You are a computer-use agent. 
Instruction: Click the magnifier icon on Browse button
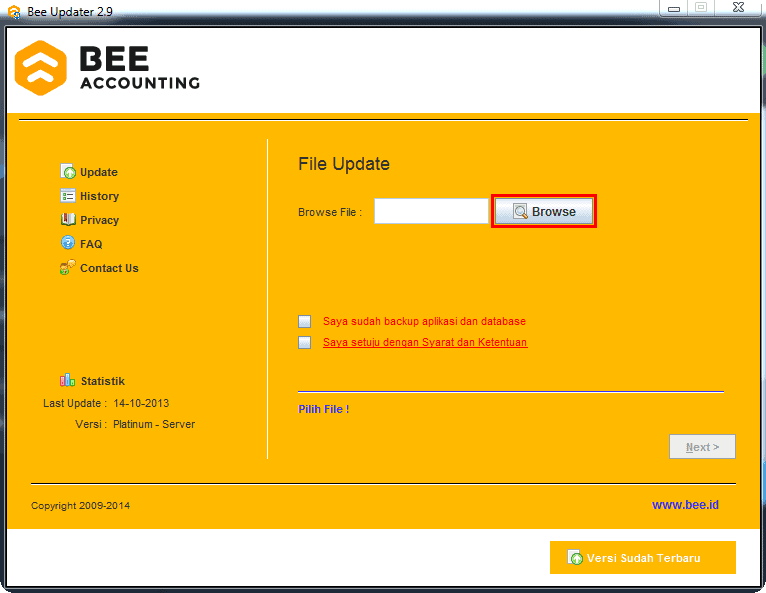pos(520,212)
